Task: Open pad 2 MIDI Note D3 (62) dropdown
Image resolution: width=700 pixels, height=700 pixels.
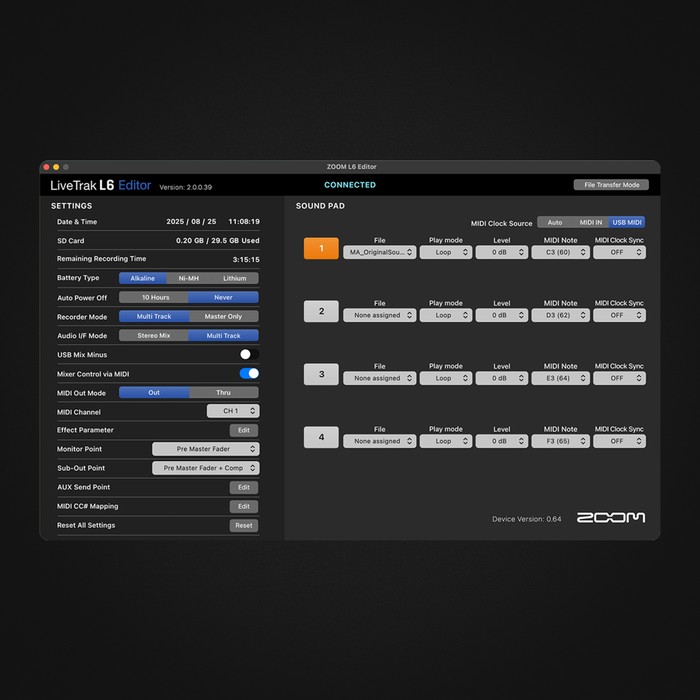Action: (560, 315)
